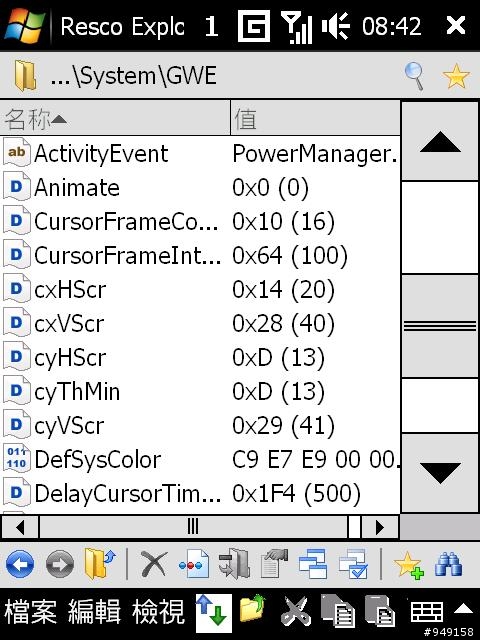Click the gray Forward arrow icon

tap(60, 565)
